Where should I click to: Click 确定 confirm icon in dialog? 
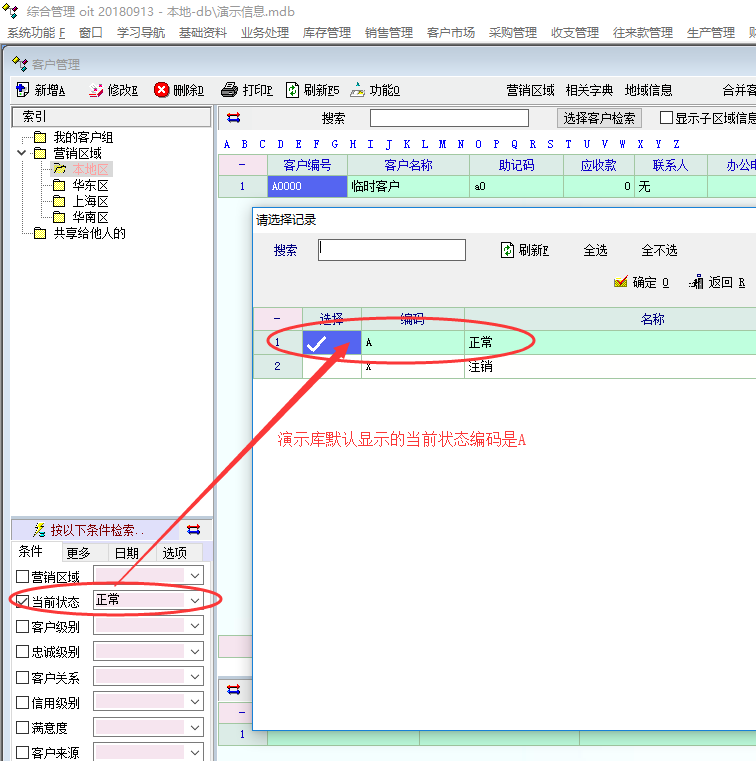tap(620, 283)
